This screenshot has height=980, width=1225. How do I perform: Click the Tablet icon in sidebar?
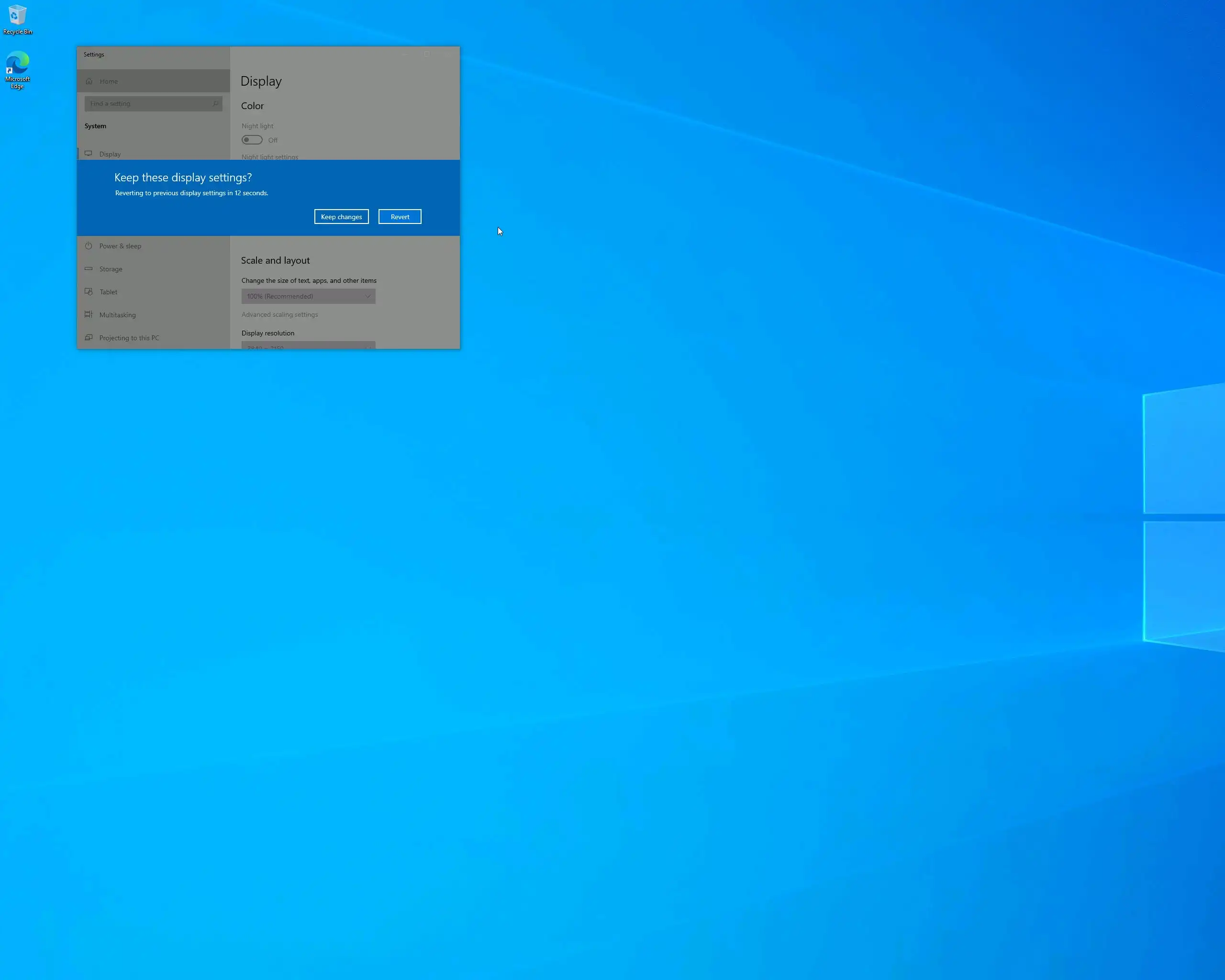tap(89, 291)
